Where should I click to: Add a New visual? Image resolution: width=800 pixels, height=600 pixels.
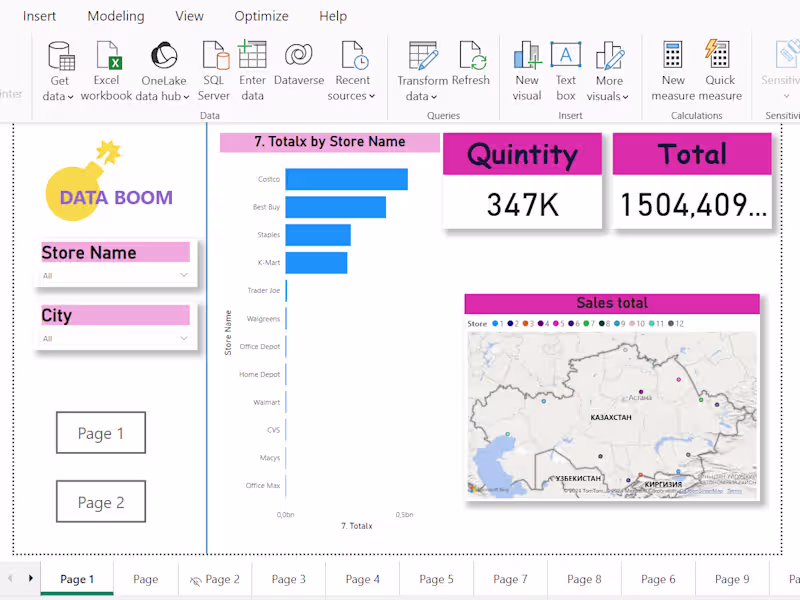[527, 71]
